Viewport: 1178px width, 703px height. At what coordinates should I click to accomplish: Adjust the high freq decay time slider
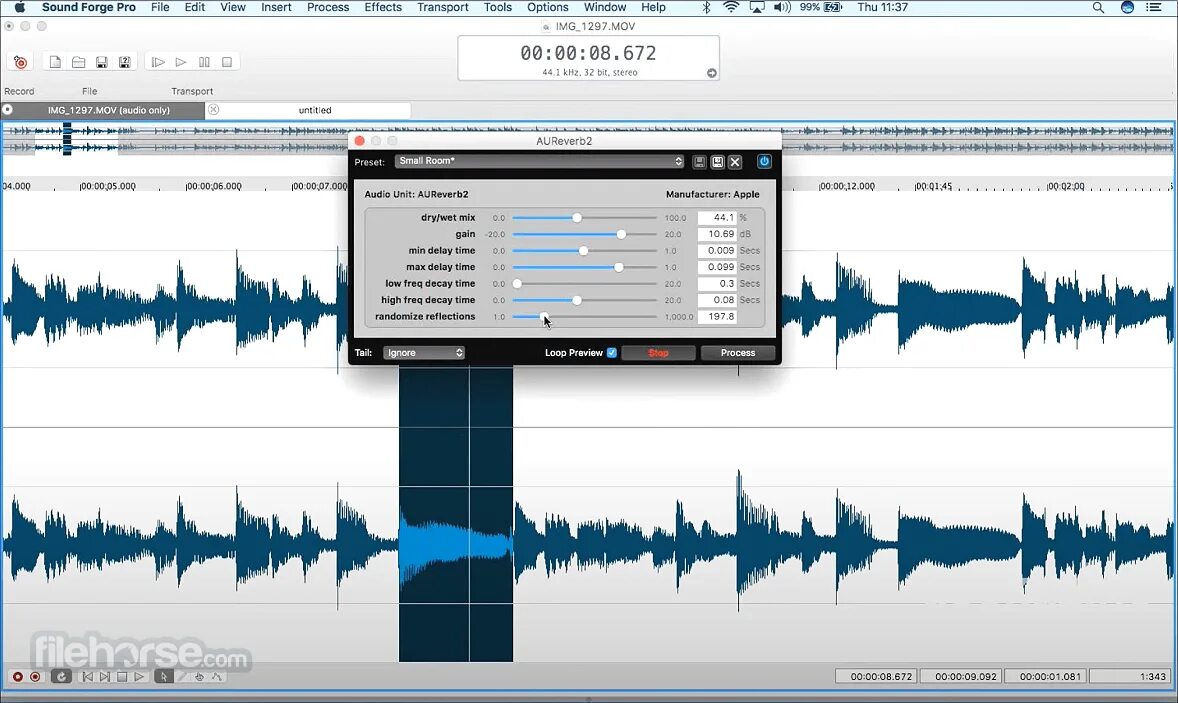(577, 300)
